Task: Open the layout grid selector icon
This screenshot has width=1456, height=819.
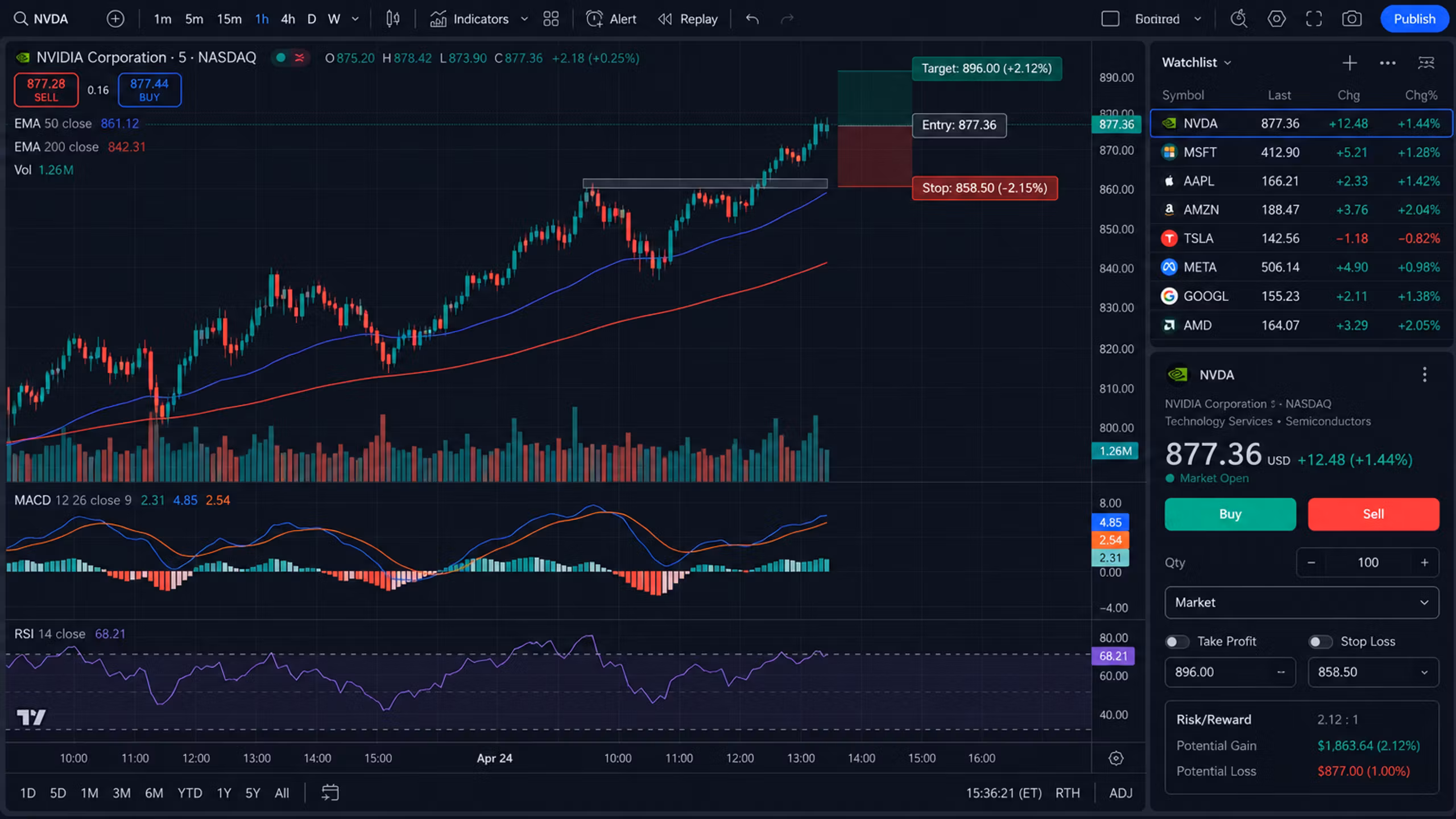Action: [x=551, y=19]
